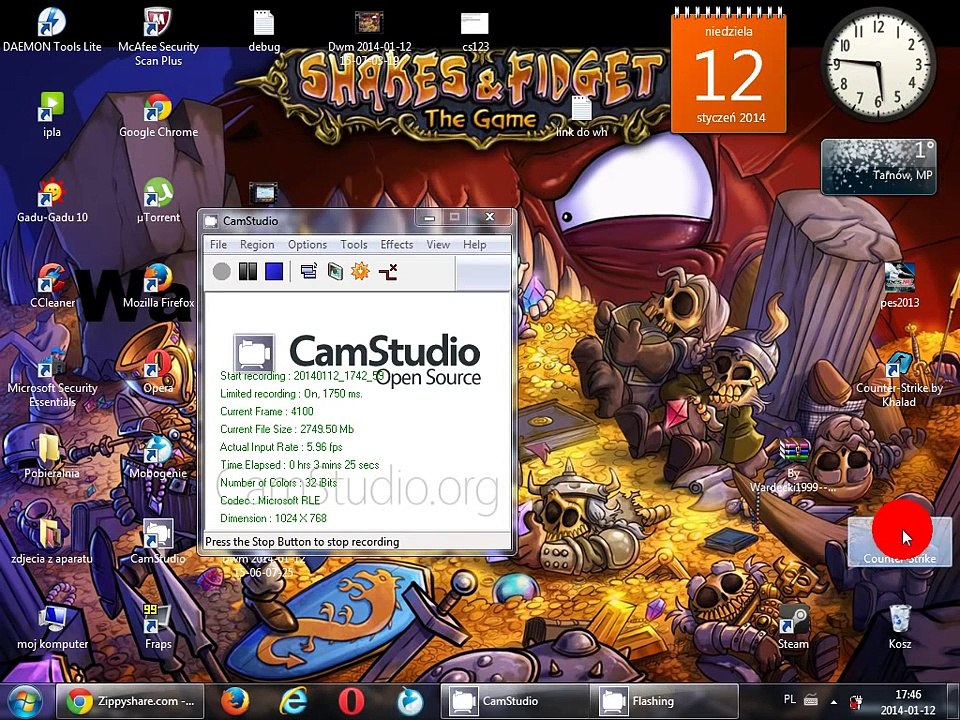Click autopan toolbar icon in CamStudio

(388, 271)
